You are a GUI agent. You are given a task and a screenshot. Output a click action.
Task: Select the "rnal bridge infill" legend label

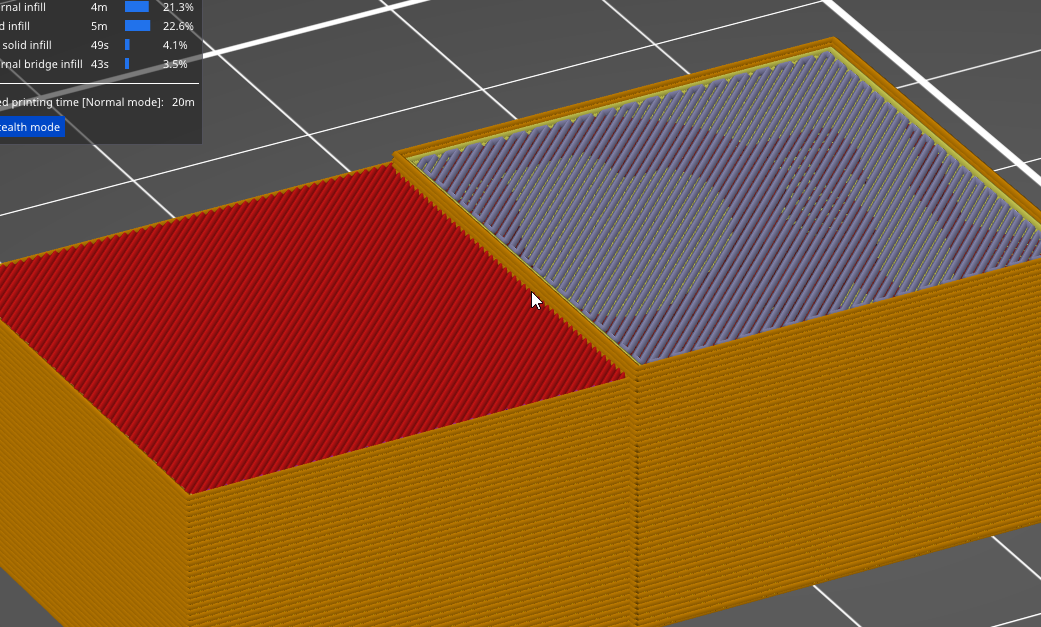click(x=41, y=64)
